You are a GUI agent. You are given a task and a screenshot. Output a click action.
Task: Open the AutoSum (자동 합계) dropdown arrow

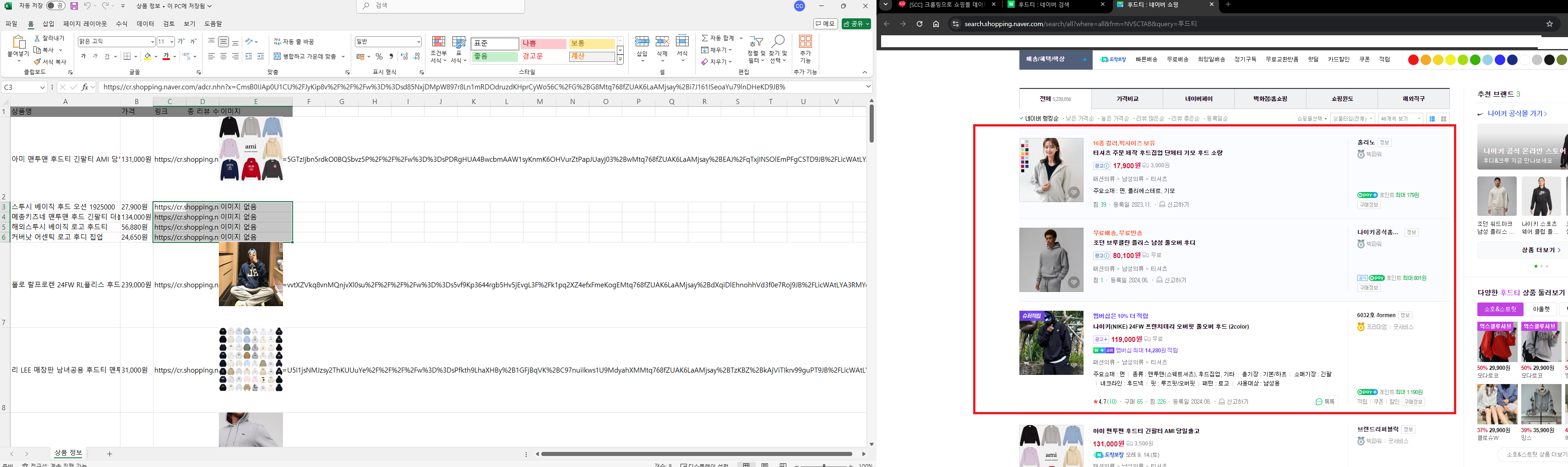(x=741, y=38)
